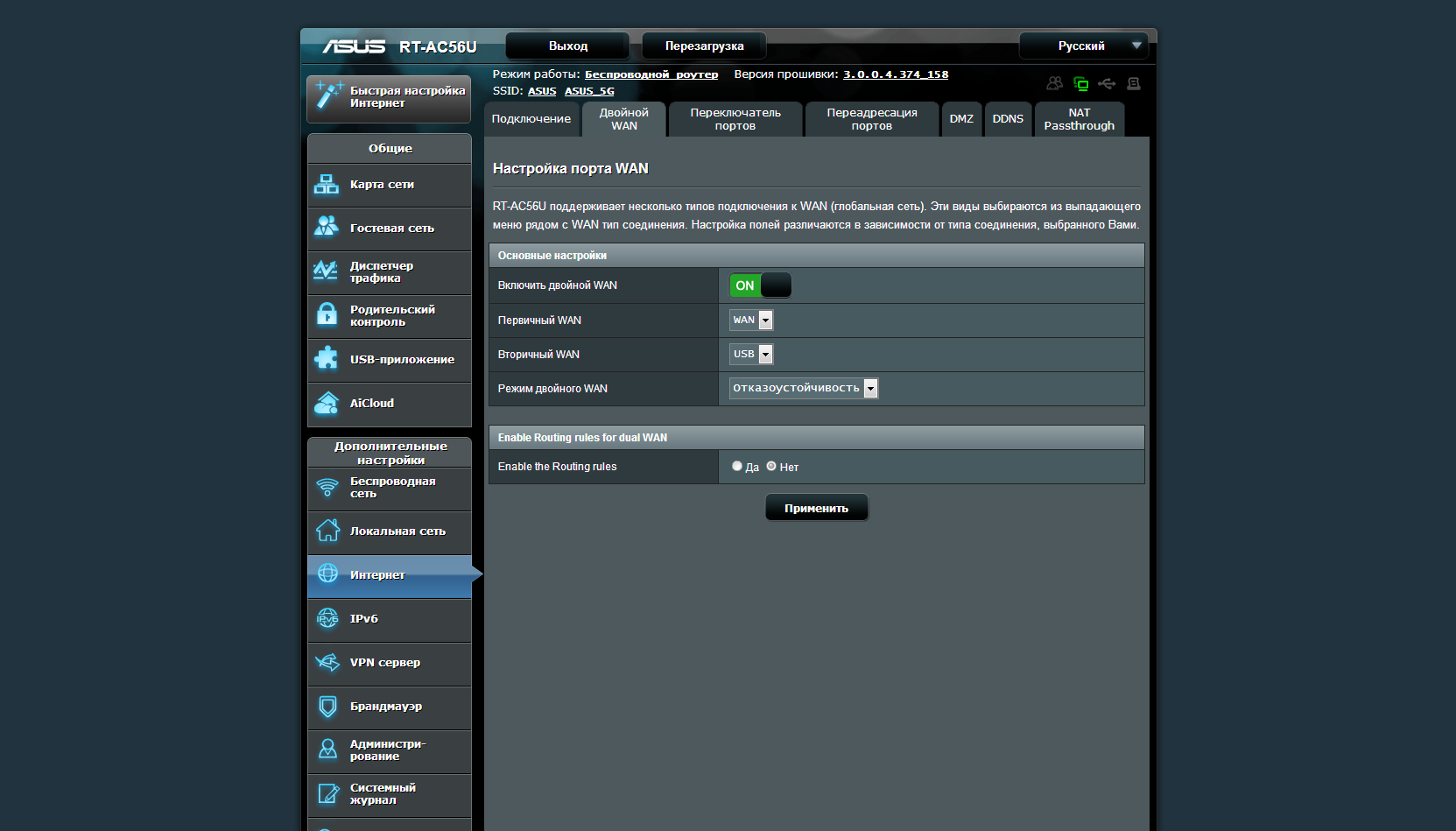The height and width of the screenshot is (831, 1456).
Task: Click the Режим двойного WAN label
Action: coord(552,389)
